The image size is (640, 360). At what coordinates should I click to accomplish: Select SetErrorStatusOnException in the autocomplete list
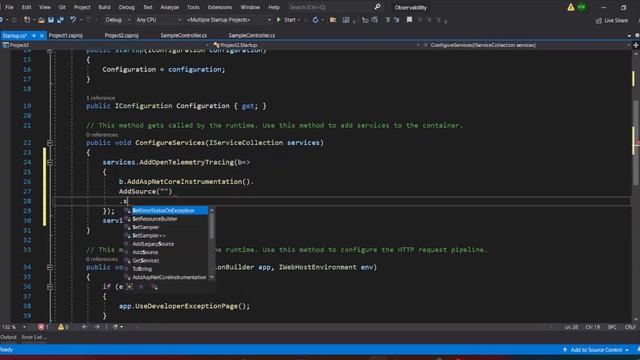tap(166, 211)
